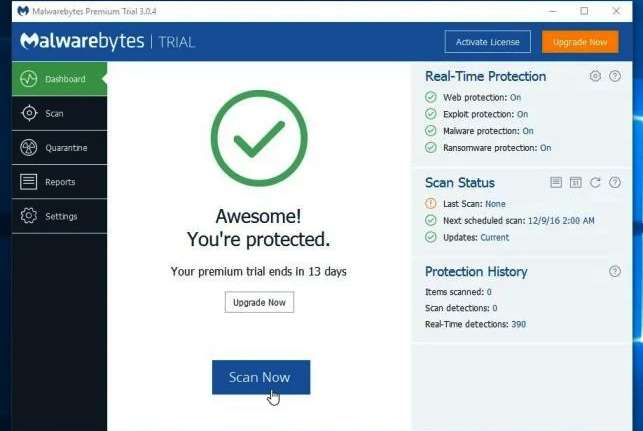Image resolution: width=643 pixels, height=431 pixels.
Task: Open scan scheduler calendar icon
Action: point(575,183)
